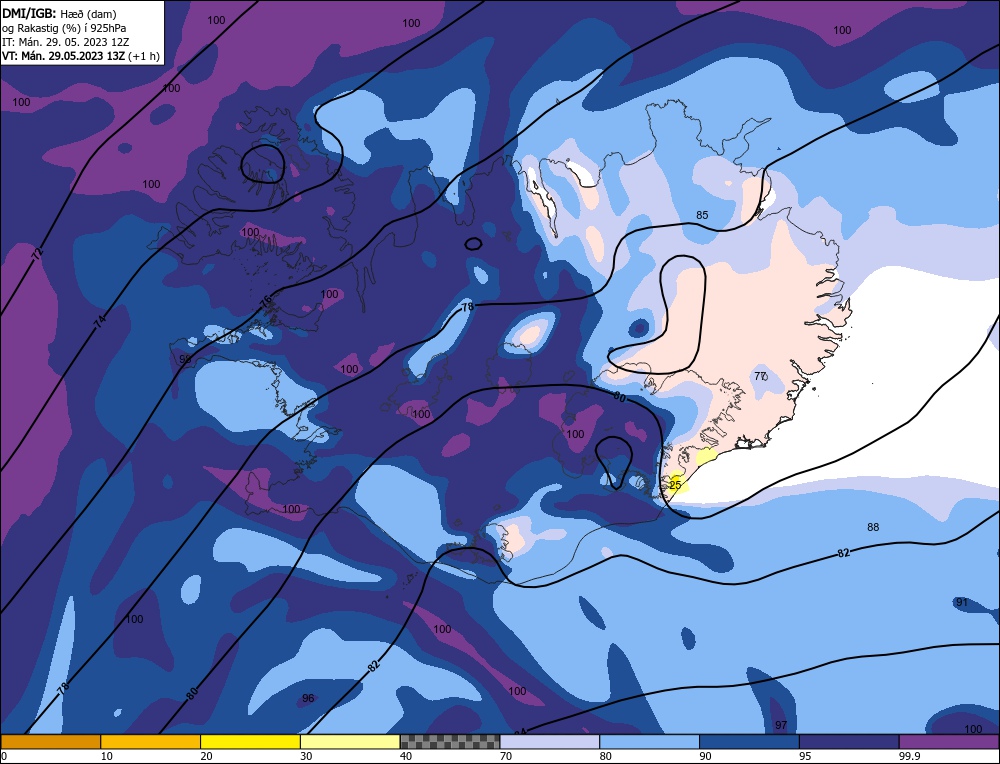
Task: Click the legend tick label '40'
Action: tap(406, 756)
